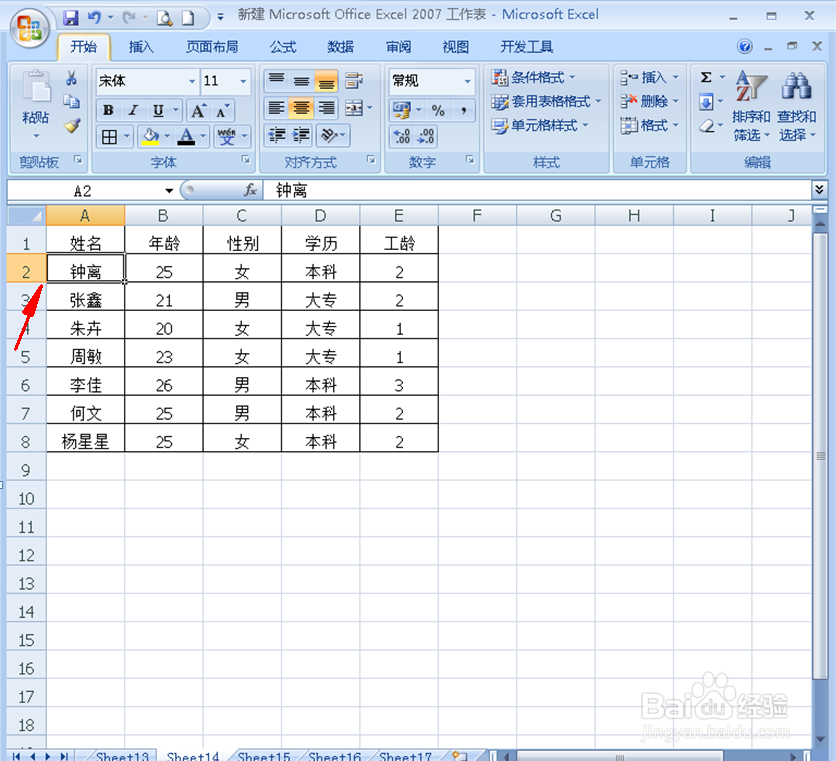Switch to the 插入 ribbon tab
The width and height of the screenshot is (836, 761).
(141, 47)
